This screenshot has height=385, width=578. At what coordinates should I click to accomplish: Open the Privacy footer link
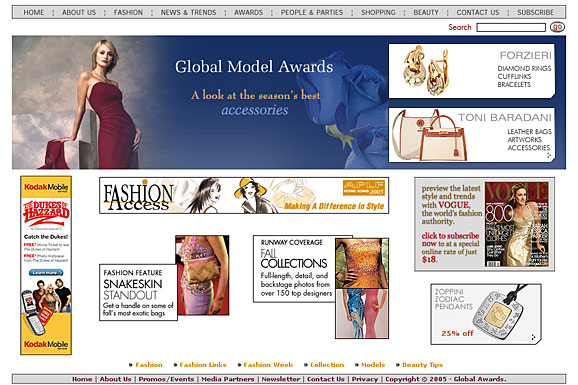click(365, 379)
